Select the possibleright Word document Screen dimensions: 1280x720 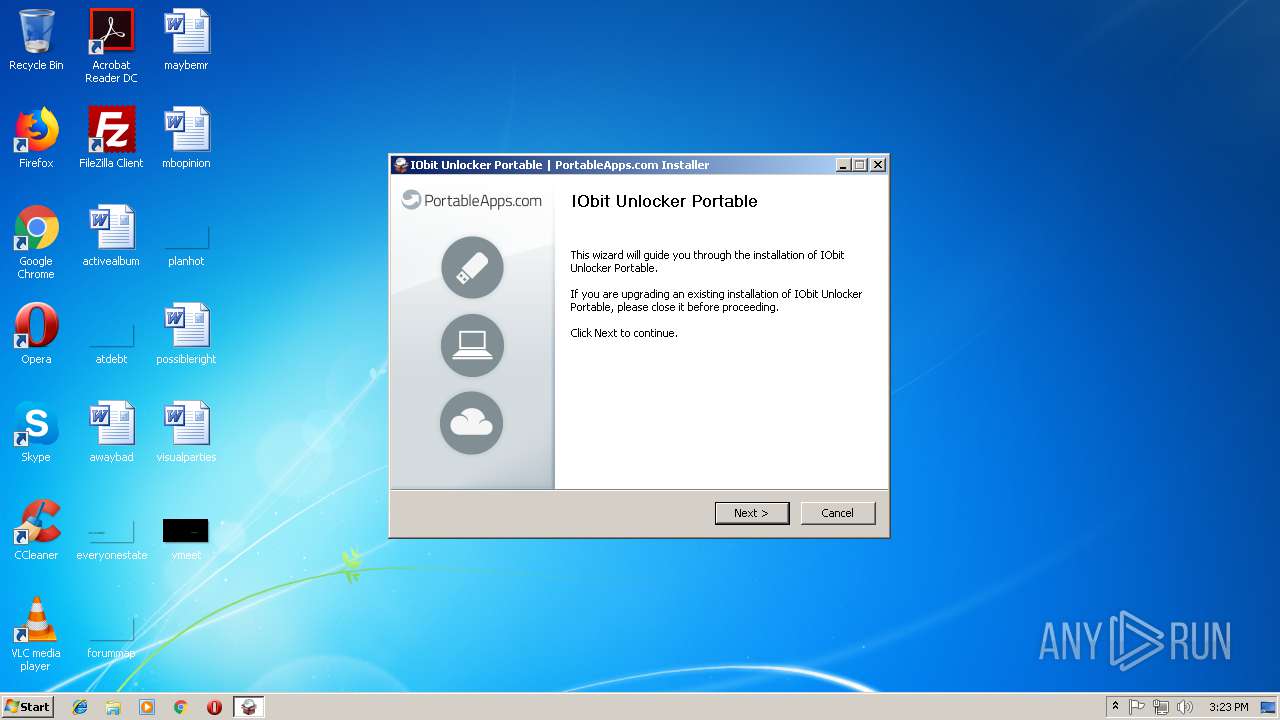click(x=186, y=334)
